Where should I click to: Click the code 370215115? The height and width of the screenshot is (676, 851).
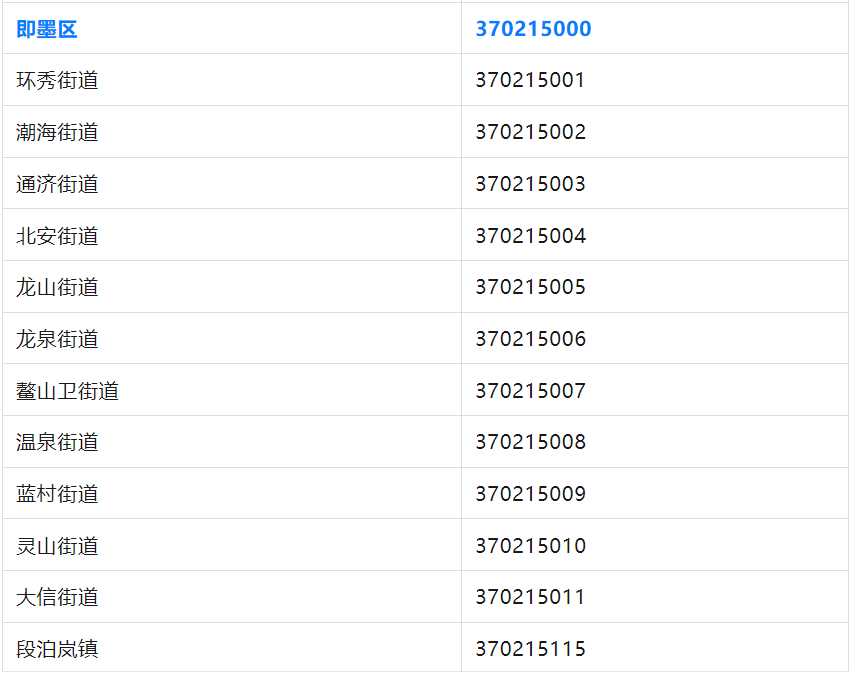pos(530,650)
